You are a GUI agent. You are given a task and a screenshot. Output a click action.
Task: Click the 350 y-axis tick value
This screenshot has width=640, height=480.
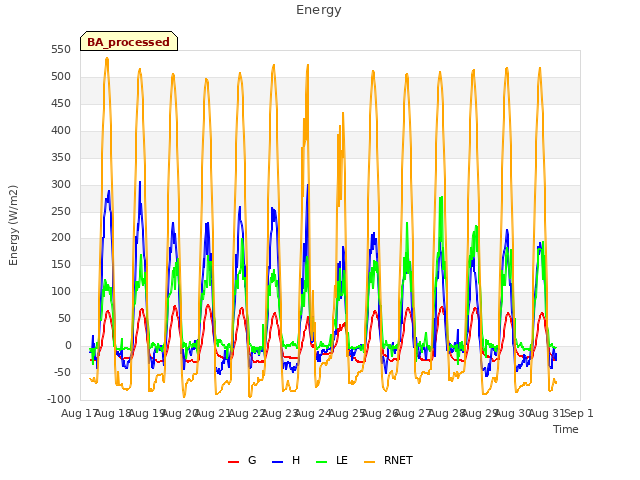(x=61, y=157)
